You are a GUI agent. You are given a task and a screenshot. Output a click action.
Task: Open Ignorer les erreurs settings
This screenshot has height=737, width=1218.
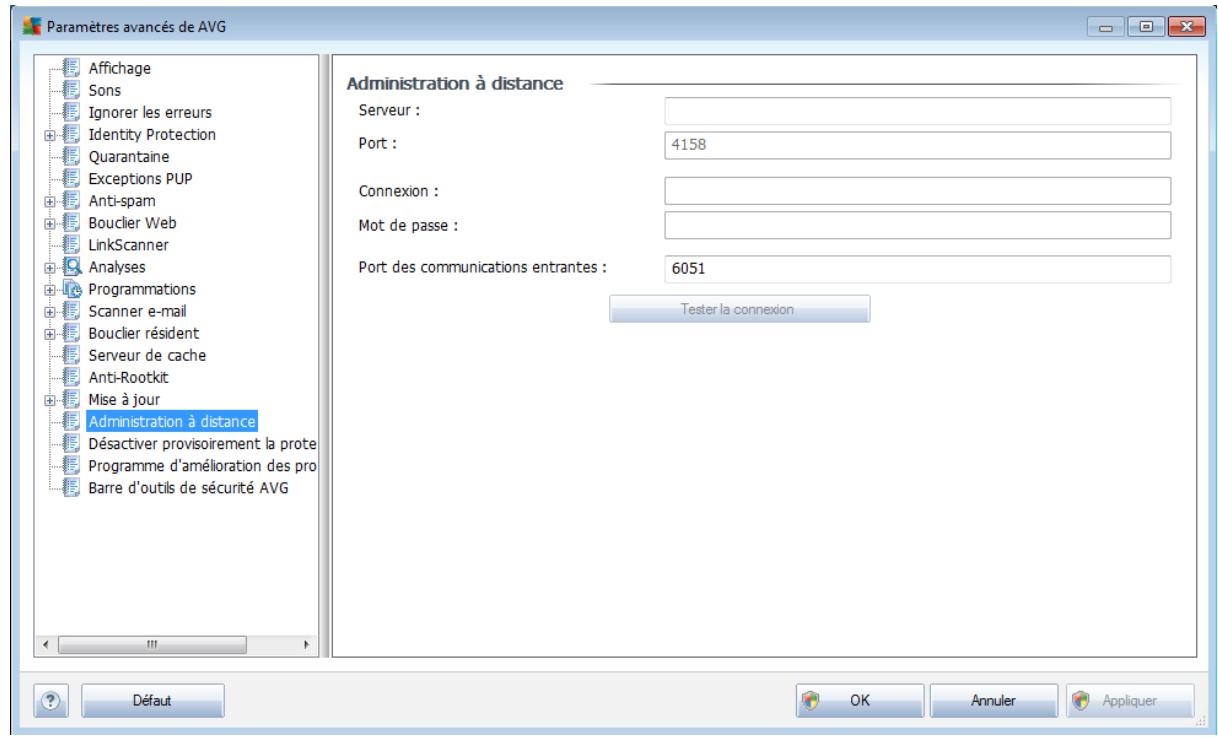(x=150, y=113)
